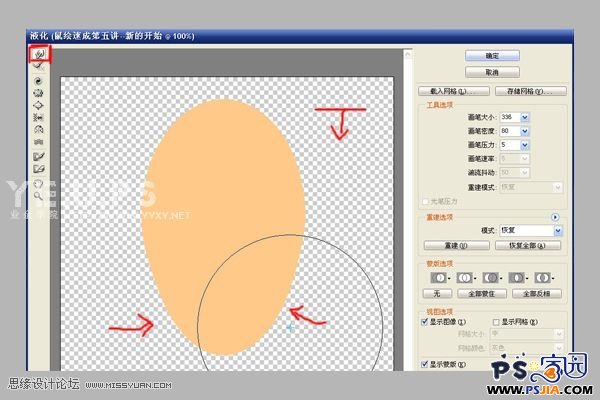
Task: Click the 全部反相 button
Action: [x=536, y=294]
